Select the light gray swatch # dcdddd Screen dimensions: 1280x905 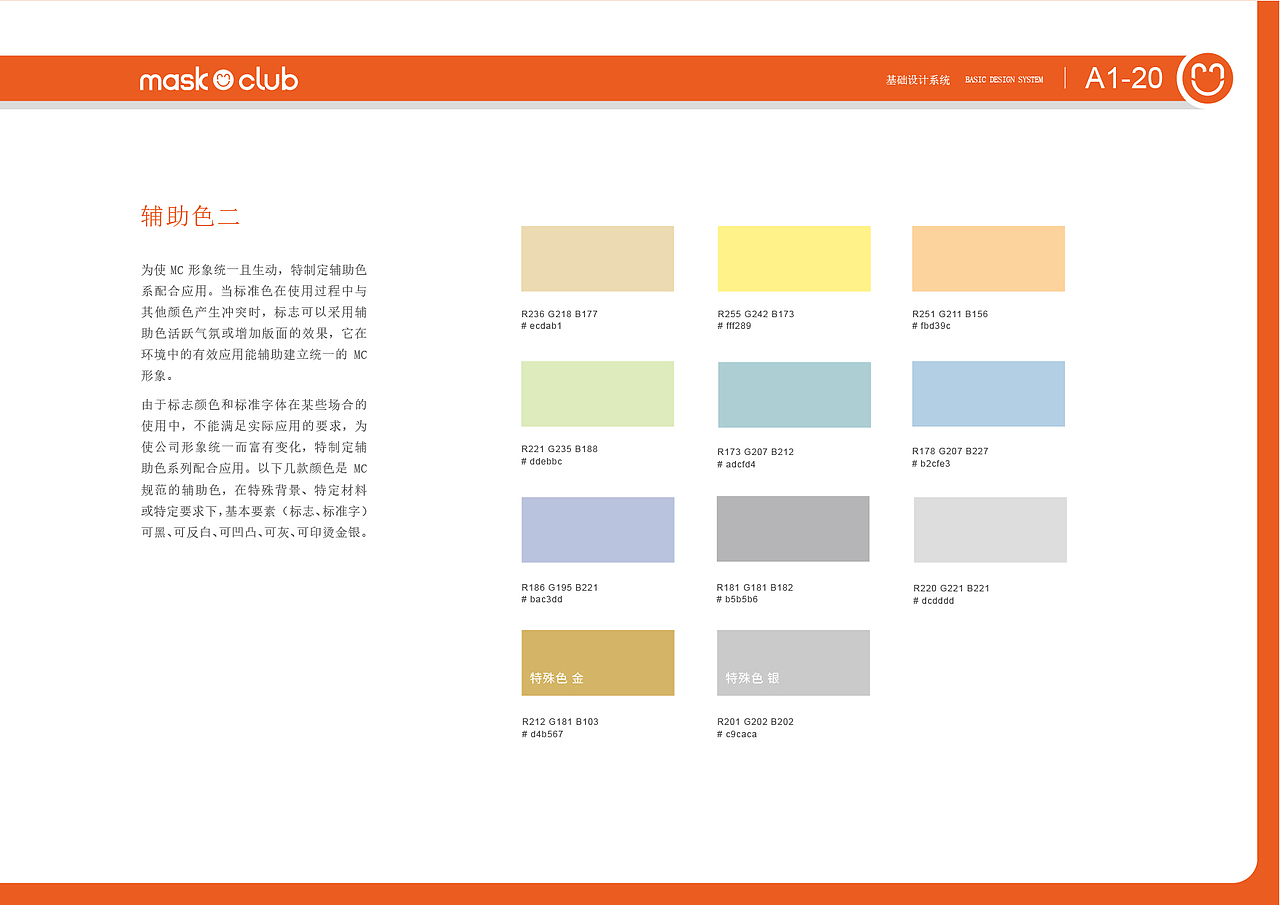tap(990, 530)
